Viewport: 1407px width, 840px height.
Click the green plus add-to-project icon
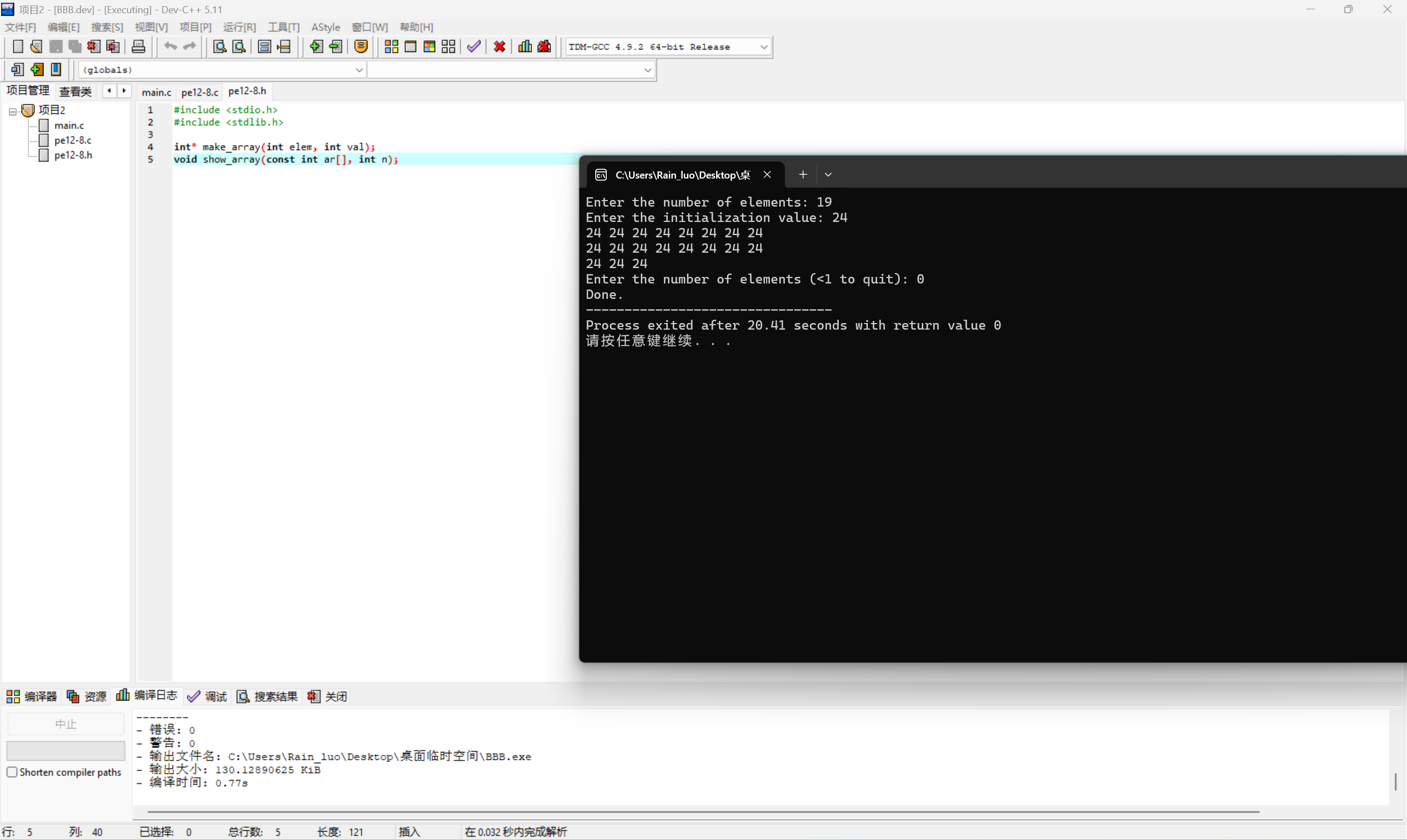(x=316, y=46)
